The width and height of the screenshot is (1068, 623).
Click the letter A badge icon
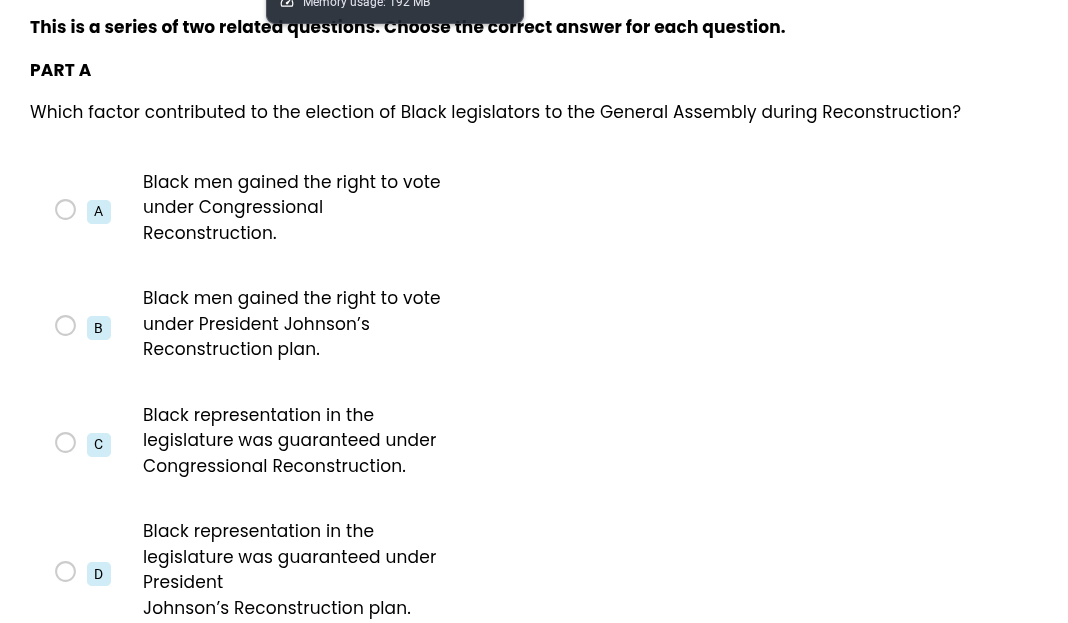98,211
